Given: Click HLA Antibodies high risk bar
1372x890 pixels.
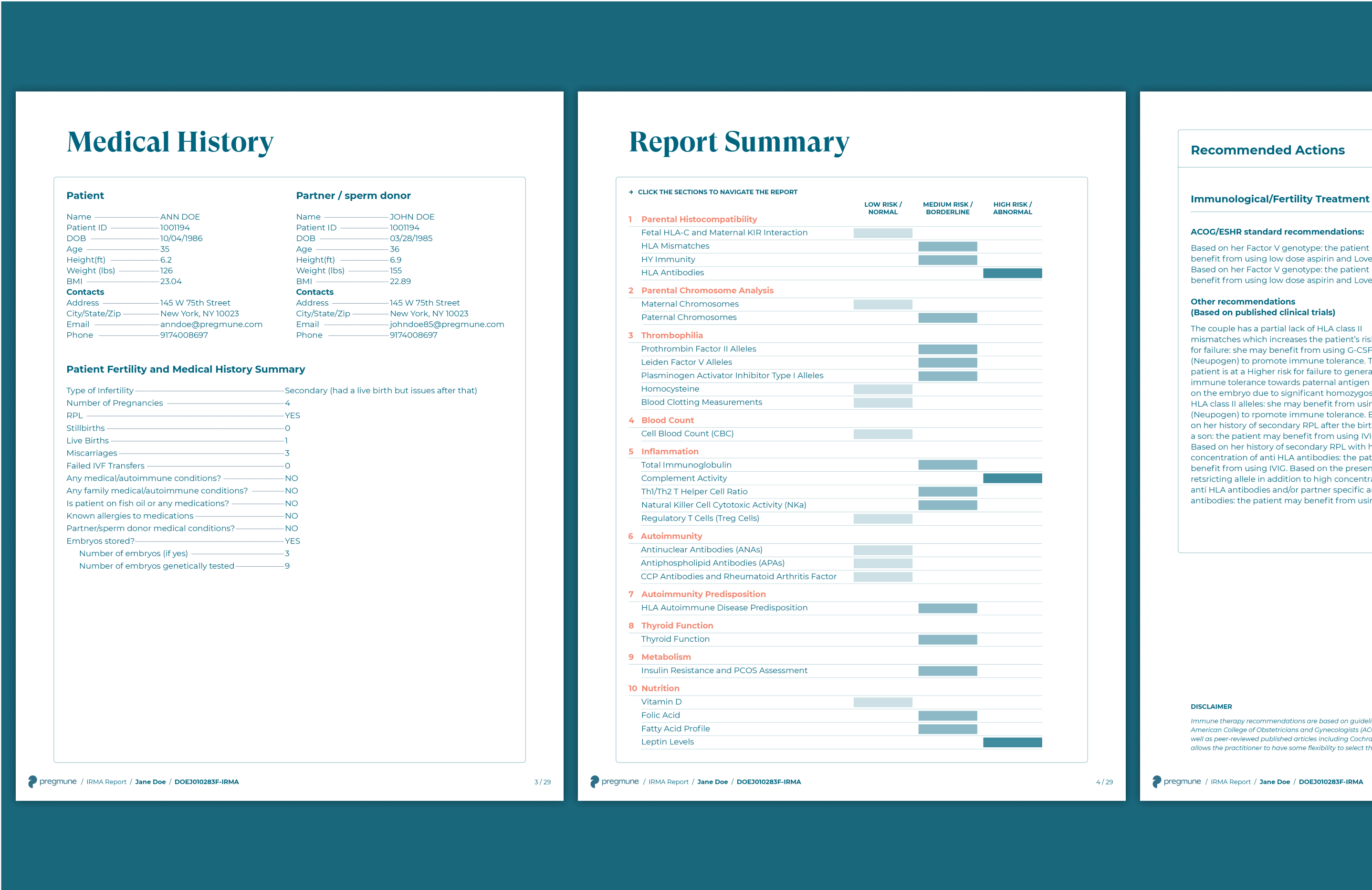Looking at the screenshot, I should [x=1012, y=273].
